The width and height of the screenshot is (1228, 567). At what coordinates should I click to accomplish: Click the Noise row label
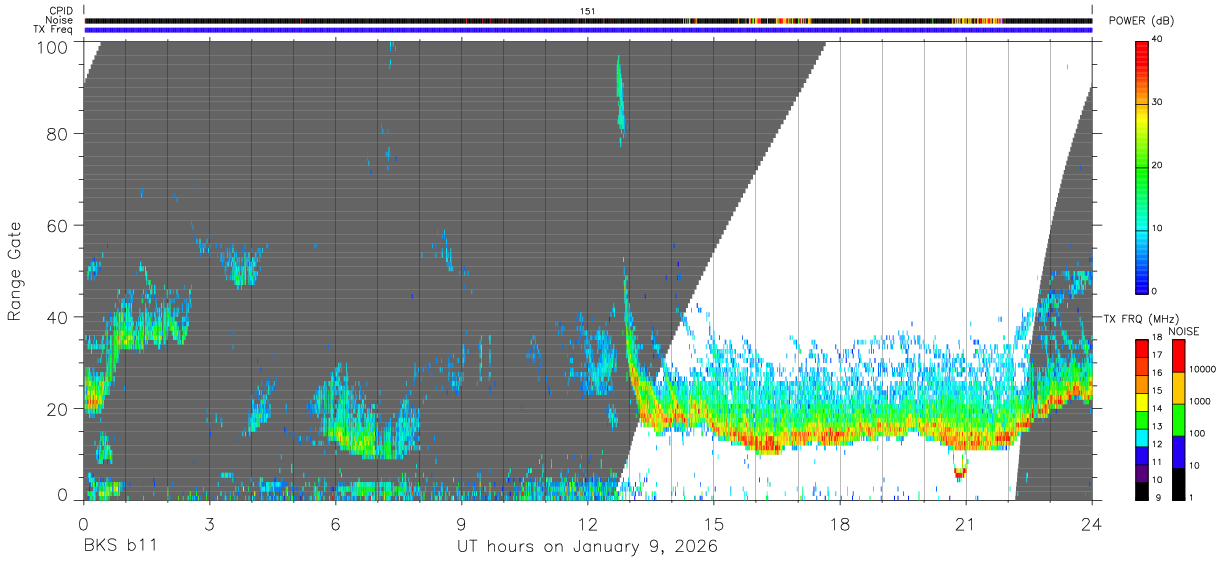pyautogui.click(x=60, y=20)
